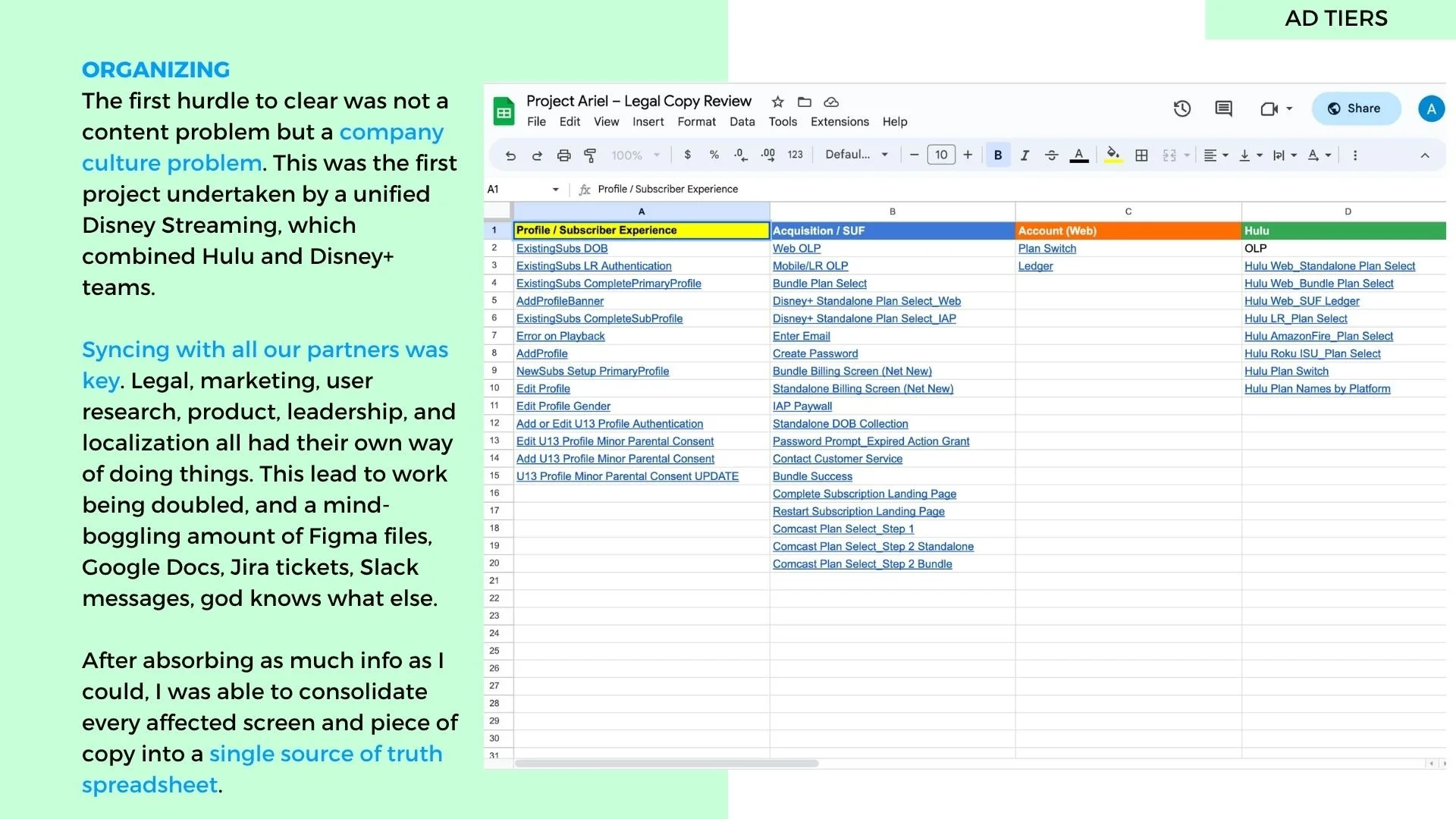Open the fill color picker

tap(1112, 155)
